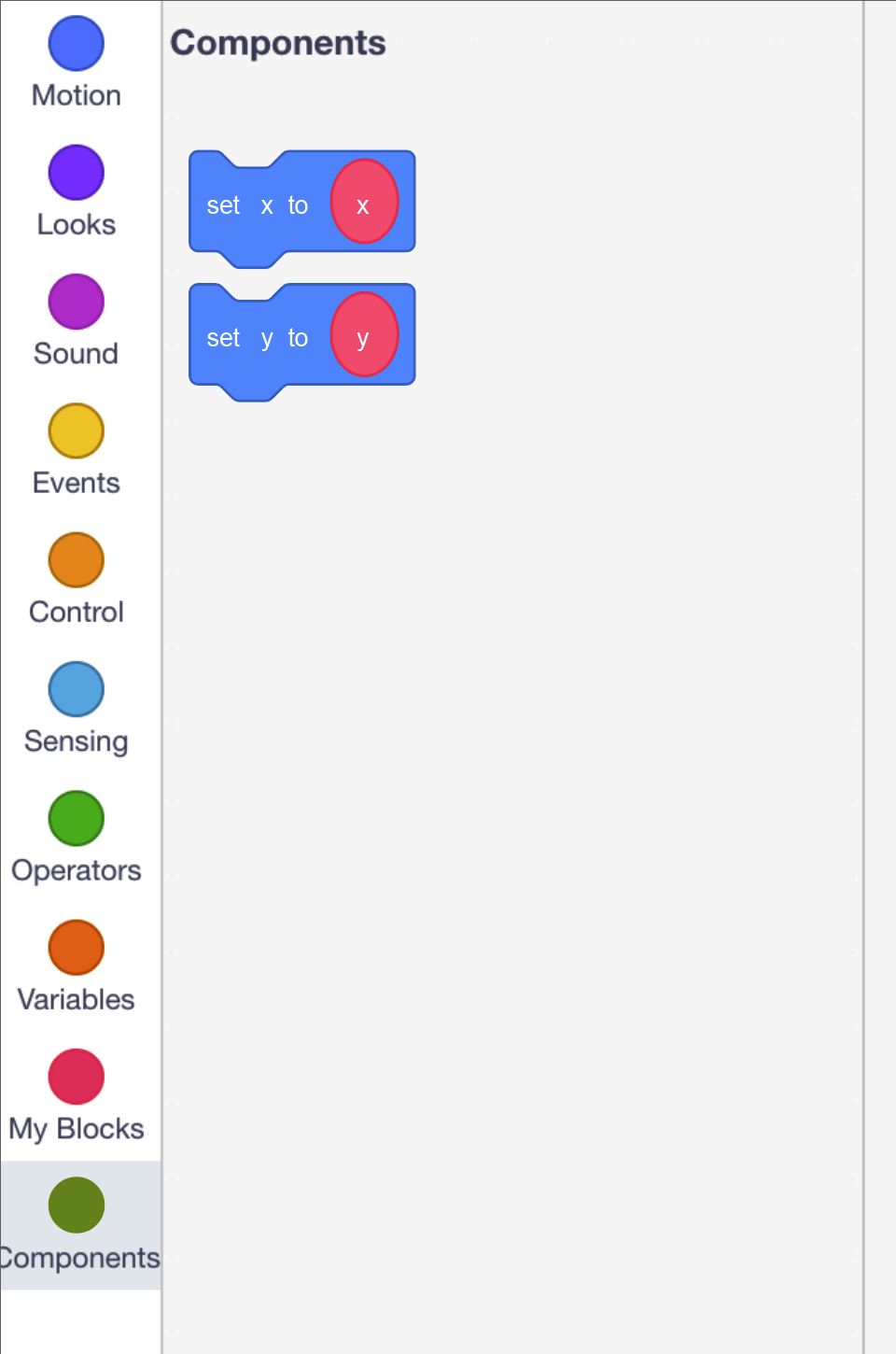
Task: Click the red y input of set y block
Action: [364, 334]
